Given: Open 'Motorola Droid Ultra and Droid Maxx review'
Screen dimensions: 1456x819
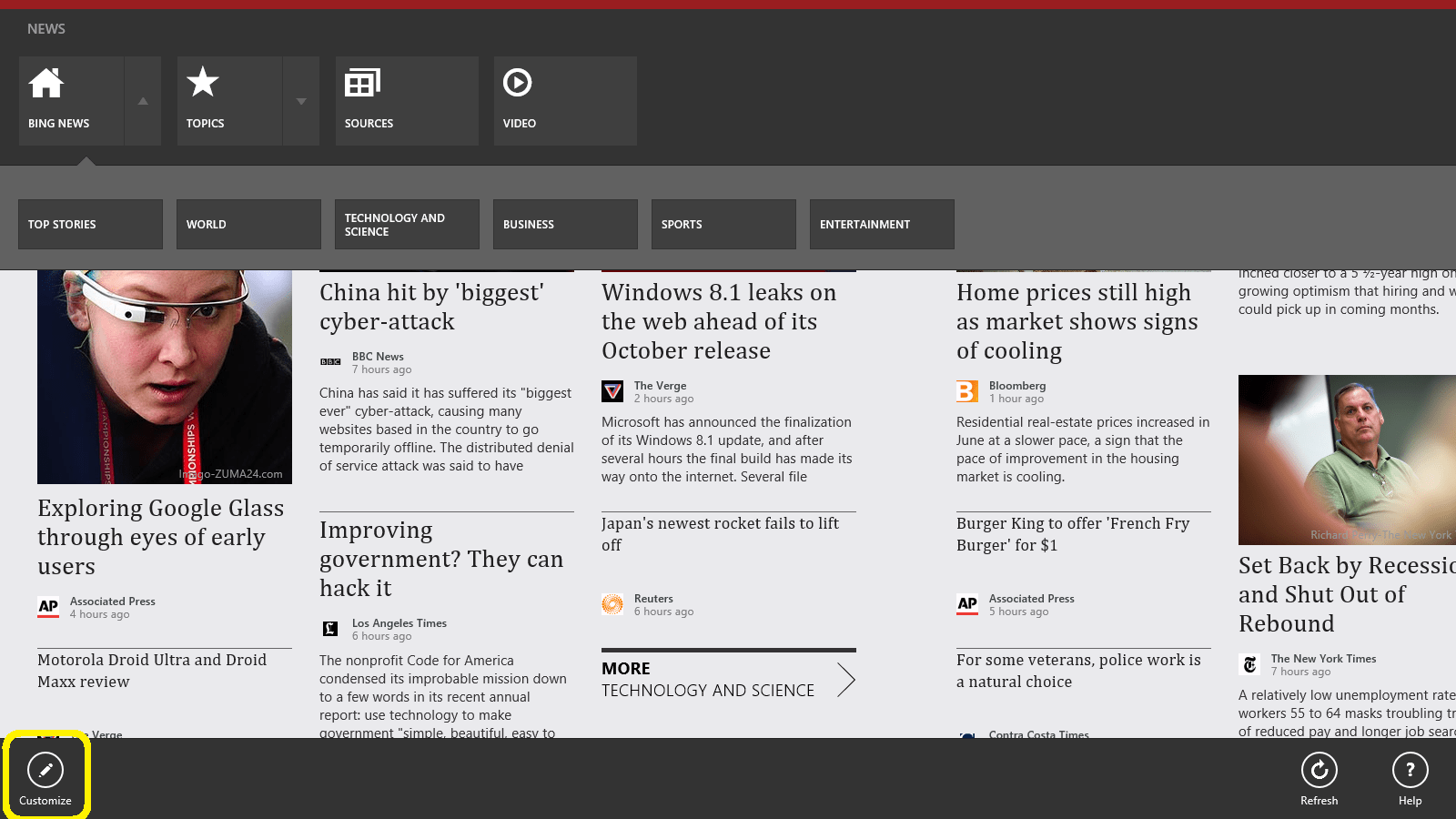Looking at the screenshot, I should [152, 671].
